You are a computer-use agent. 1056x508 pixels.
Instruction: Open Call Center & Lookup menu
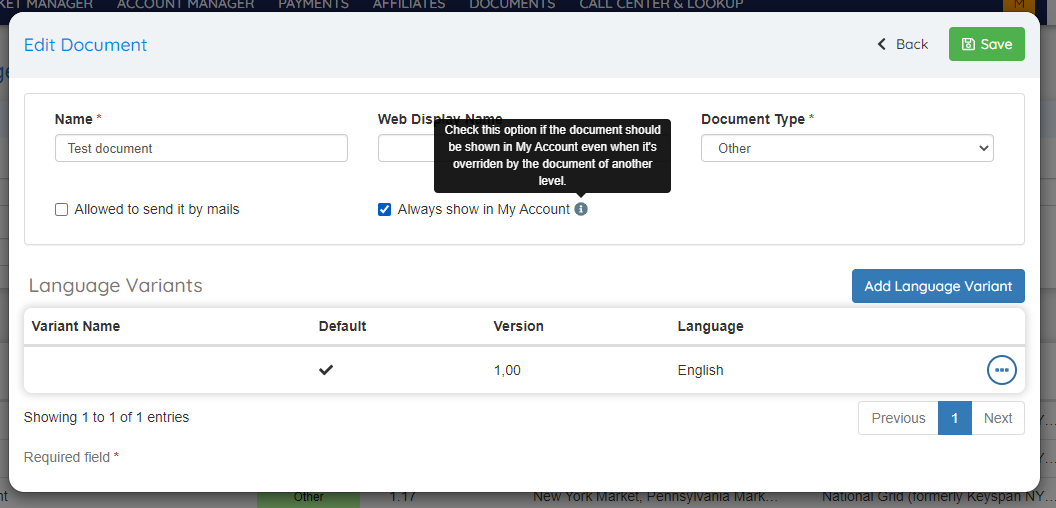[661, 5]
